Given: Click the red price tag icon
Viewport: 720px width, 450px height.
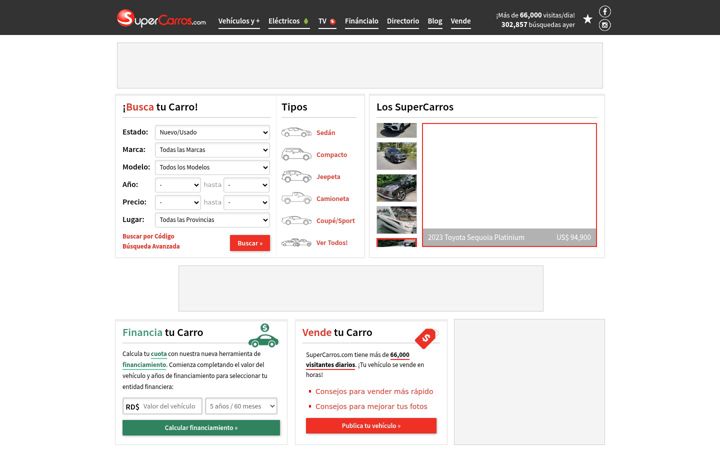Looking at the screenshot, I should pos(425,338).
